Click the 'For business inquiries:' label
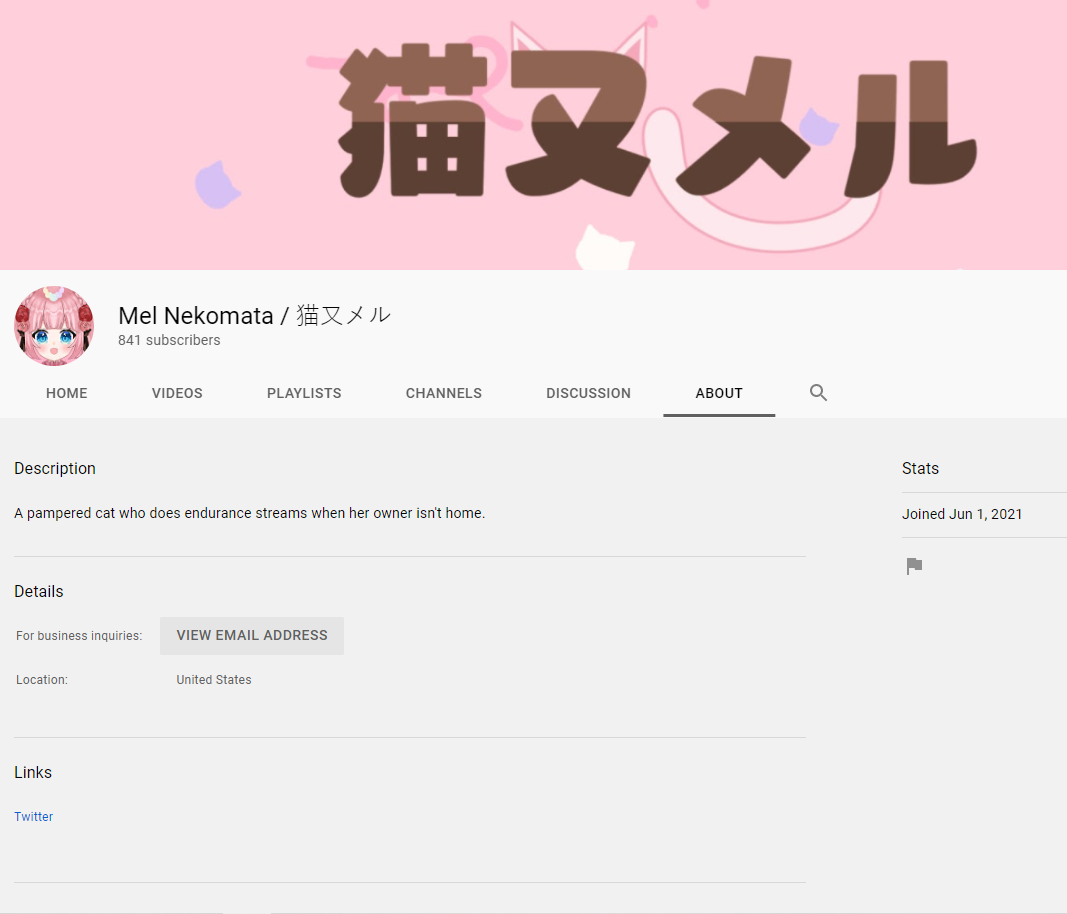This screenshot has width=1067, height=914. click(79, 636)
